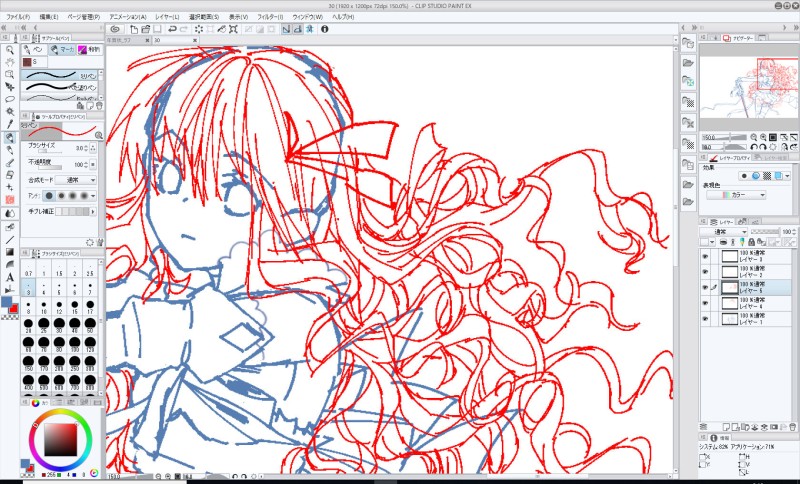Select the Figure (line) tool

pos(10,240)
